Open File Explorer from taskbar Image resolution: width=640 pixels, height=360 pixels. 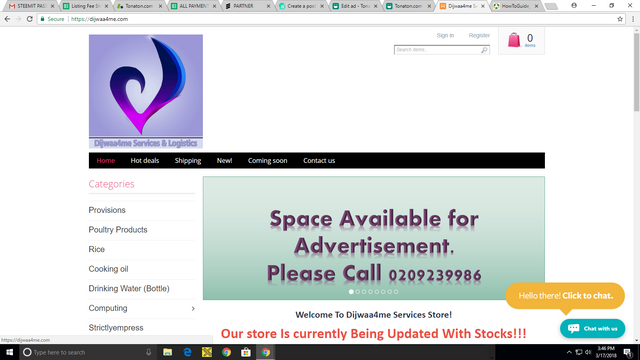(167, 352)
